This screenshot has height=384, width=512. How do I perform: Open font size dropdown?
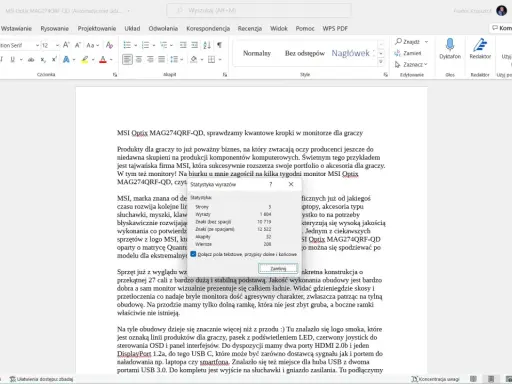[57, 45]
